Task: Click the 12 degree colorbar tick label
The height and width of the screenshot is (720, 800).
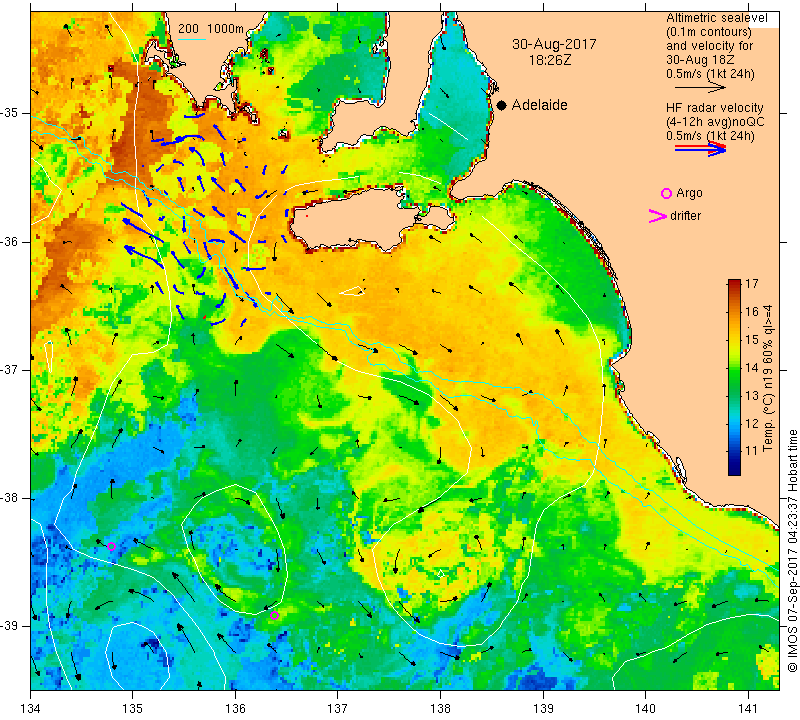Action: coord(752,423)
